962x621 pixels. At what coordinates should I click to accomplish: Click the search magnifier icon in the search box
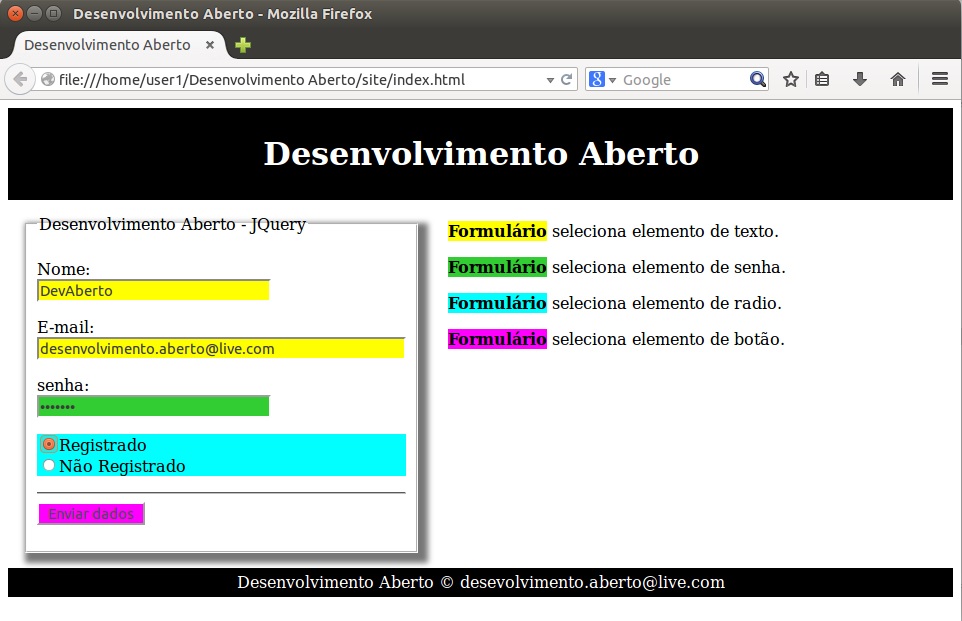point(757,80)
